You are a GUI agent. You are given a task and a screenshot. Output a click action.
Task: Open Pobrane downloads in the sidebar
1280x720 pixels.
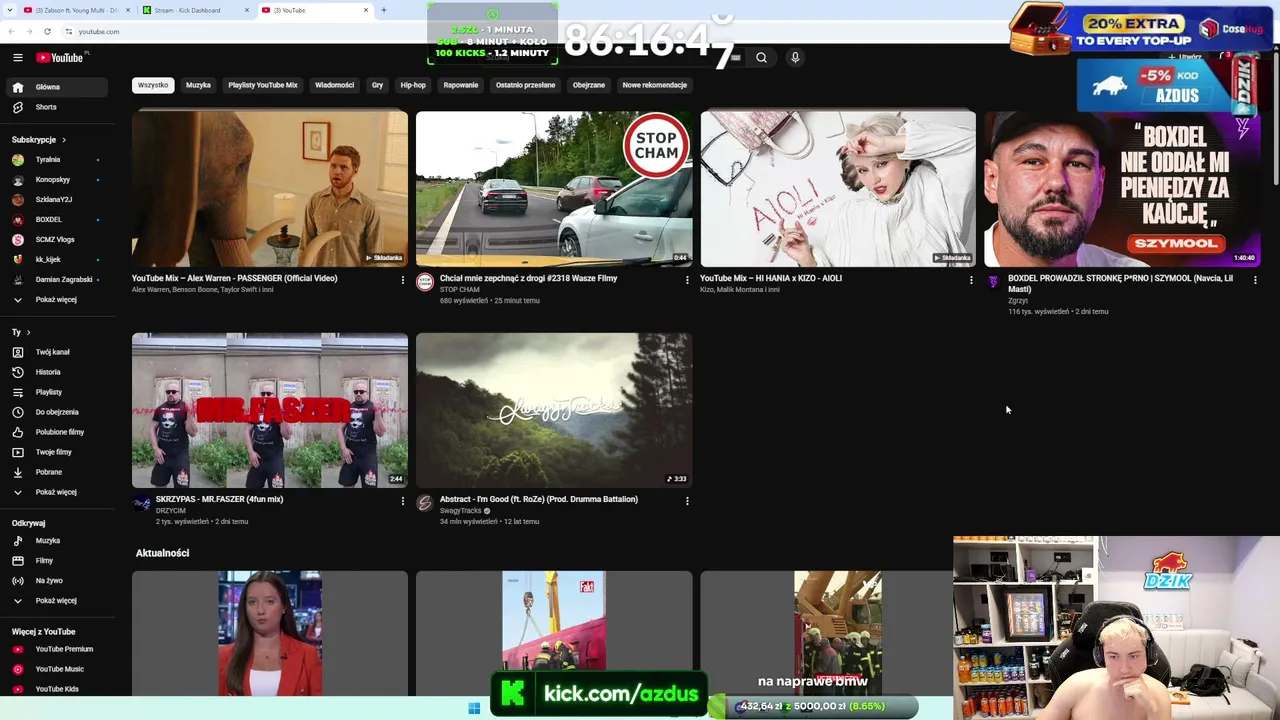point(56,472)
